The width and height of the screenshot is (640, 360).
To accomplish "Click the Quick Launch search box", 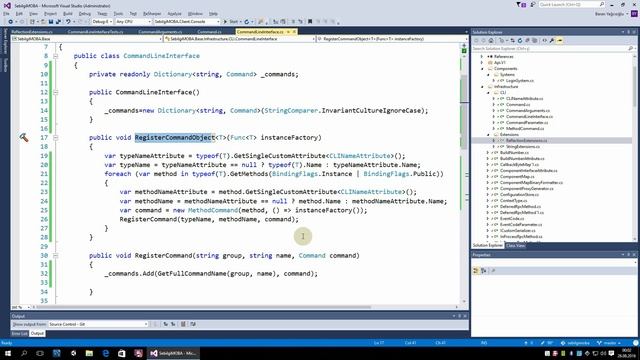I will (x=571, y=4).
